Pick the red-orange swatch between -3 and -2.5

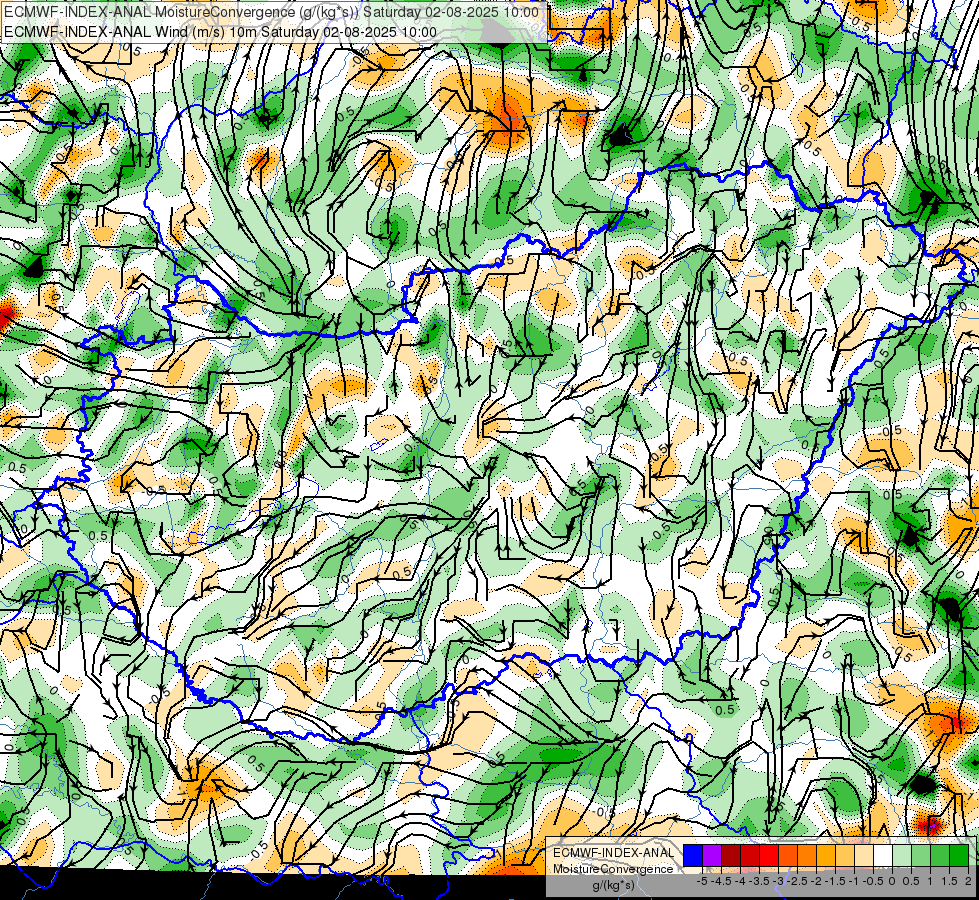coord(788,856)
